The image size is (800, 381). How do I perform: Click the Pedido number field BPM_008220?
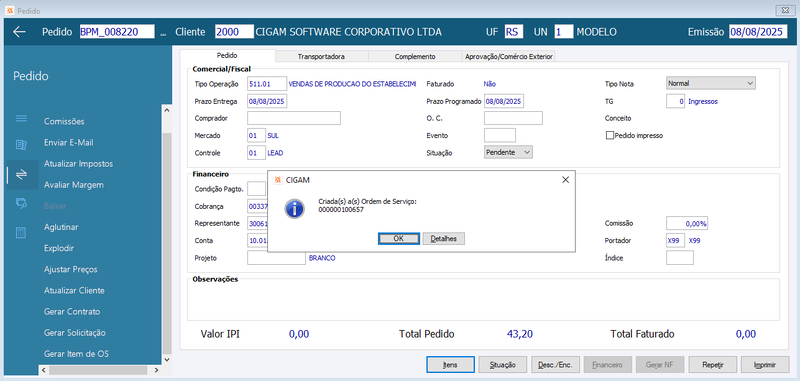click(117, 32)
